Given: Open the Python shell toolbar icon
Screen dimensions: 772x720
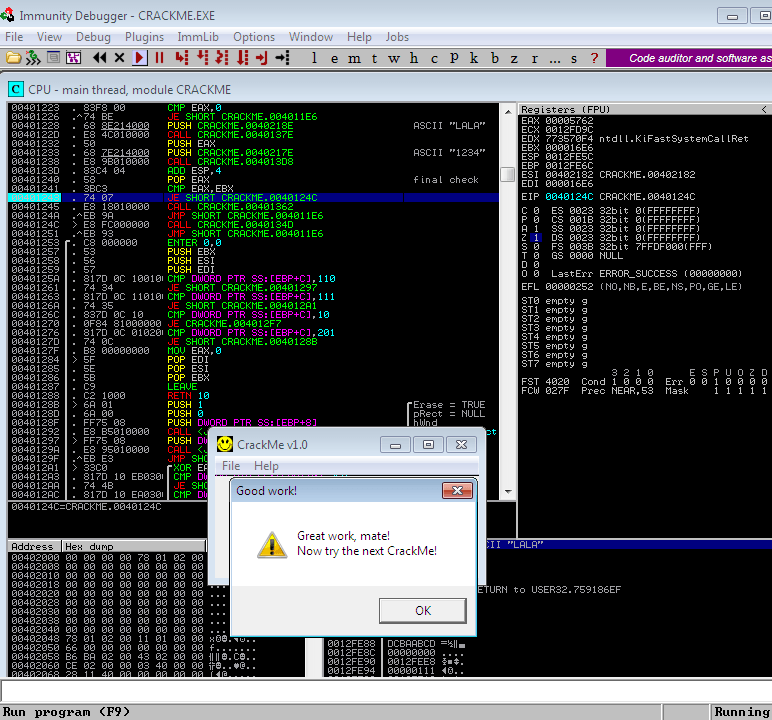Looking at the screenshot, I should 33,58.
